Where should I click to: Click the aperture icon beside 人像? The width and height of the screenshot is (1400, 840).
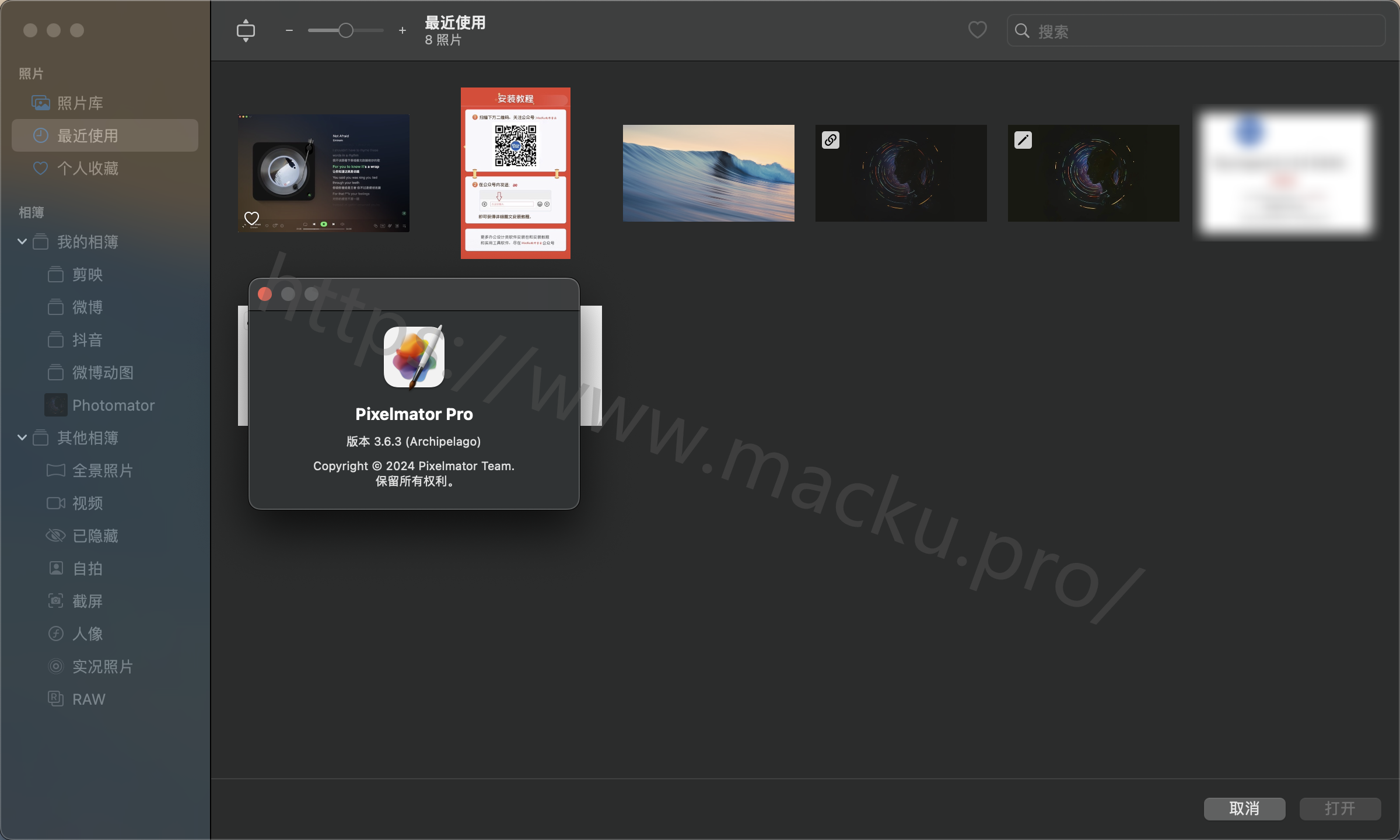coord(55,633)
